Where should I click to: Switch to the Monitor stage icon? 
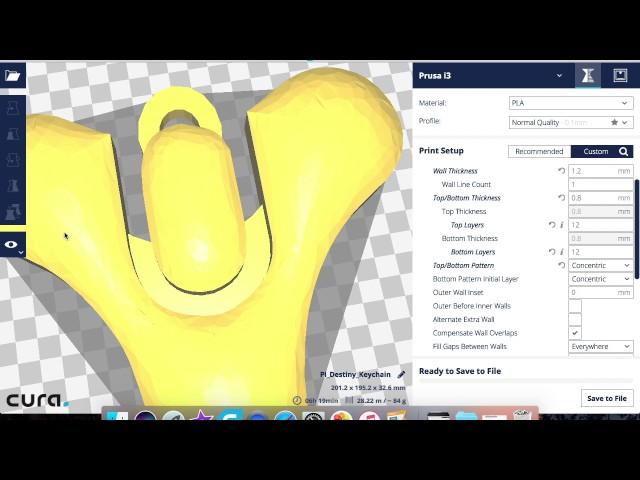[620, 76]
